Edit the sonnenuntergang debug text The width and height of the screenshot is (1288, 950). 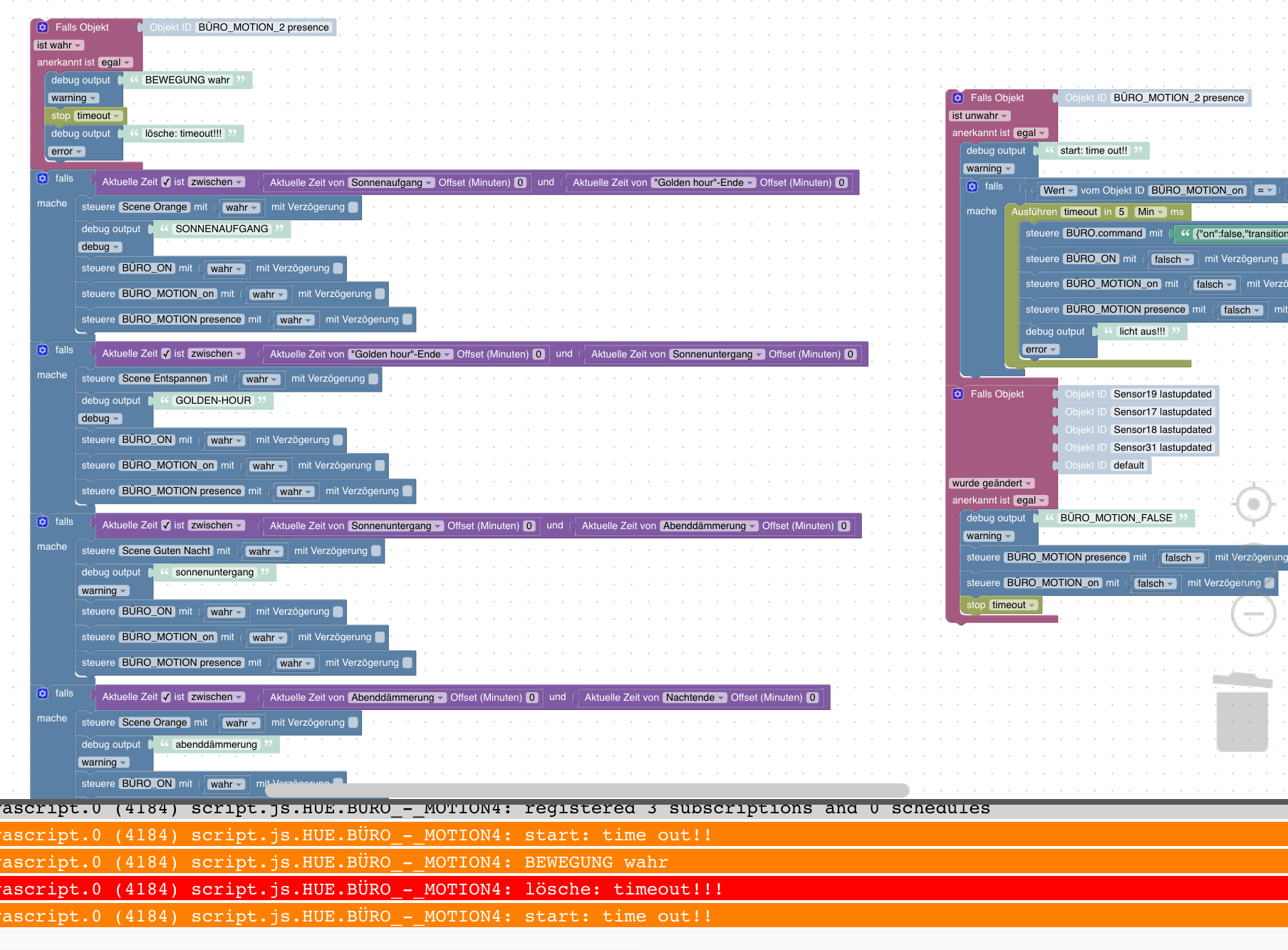pos(214,572)
